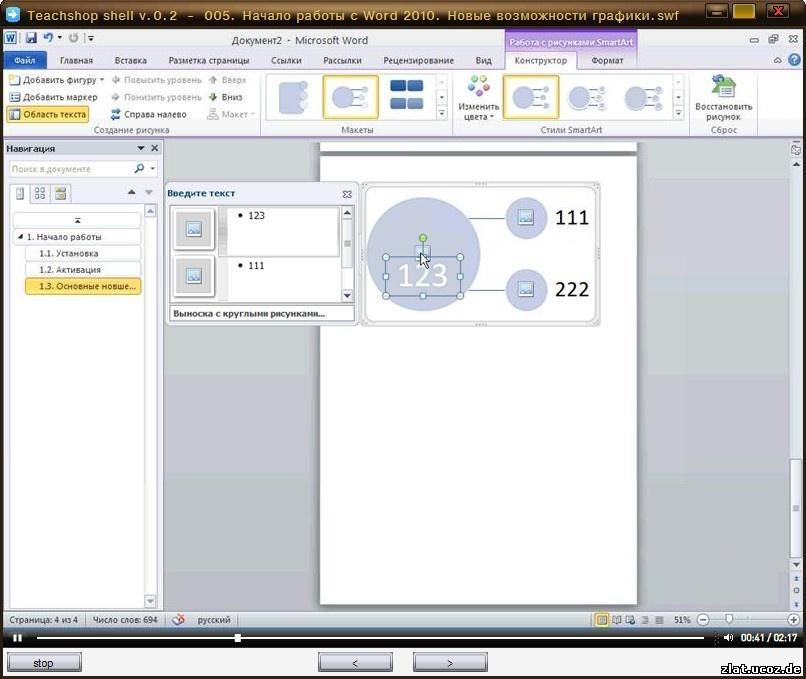Pause the video playback
The image size is (806, 679).
tap(17, 638)
